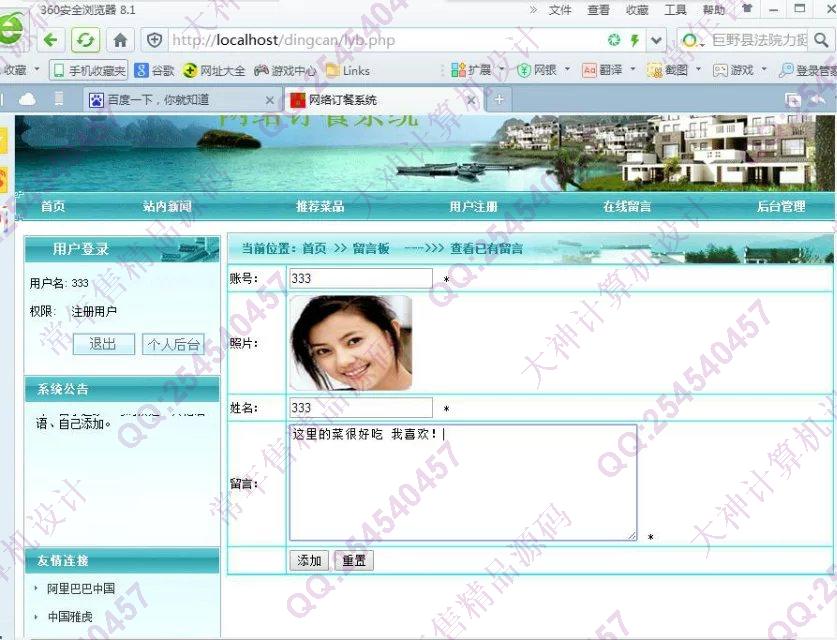Open the 收藏 menu

(x=637, y=10)
